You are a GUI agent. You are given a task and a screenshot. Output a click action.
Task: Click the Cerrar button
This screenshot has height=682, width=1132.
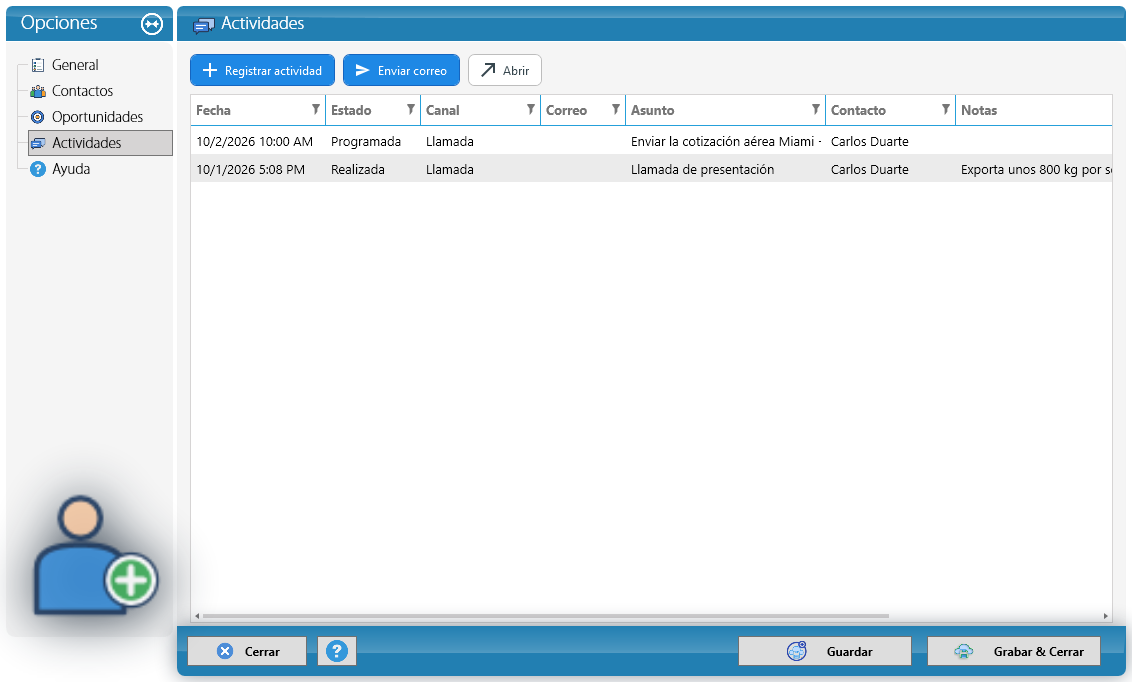click(247, 651)
